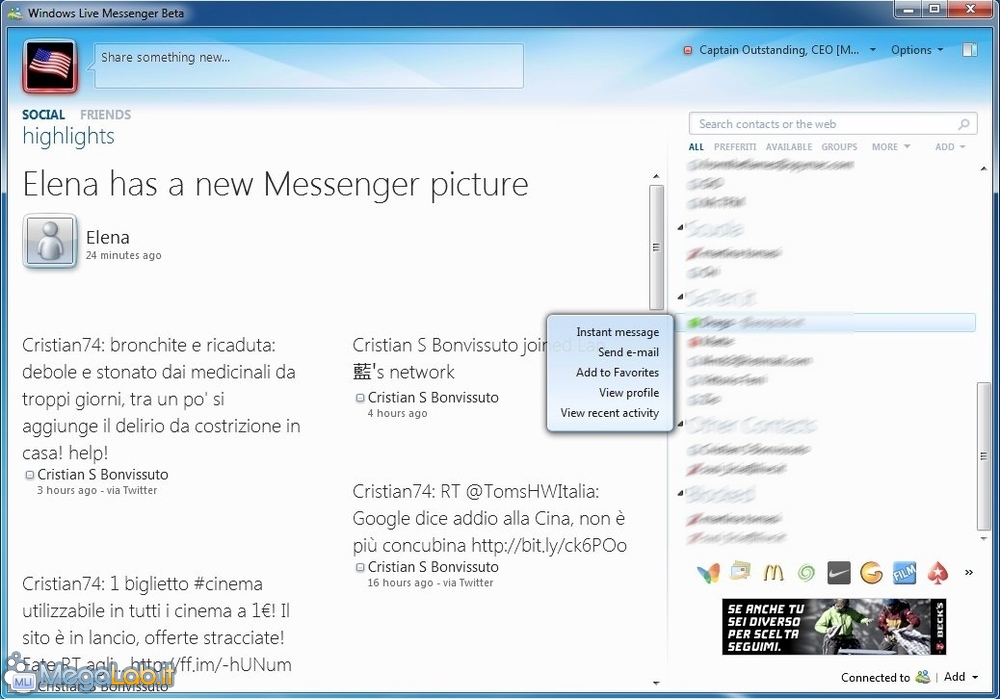Viewport: 1000px width, 699px height.
Task: Click the Share something new field
Action: (x=308, y=65)
